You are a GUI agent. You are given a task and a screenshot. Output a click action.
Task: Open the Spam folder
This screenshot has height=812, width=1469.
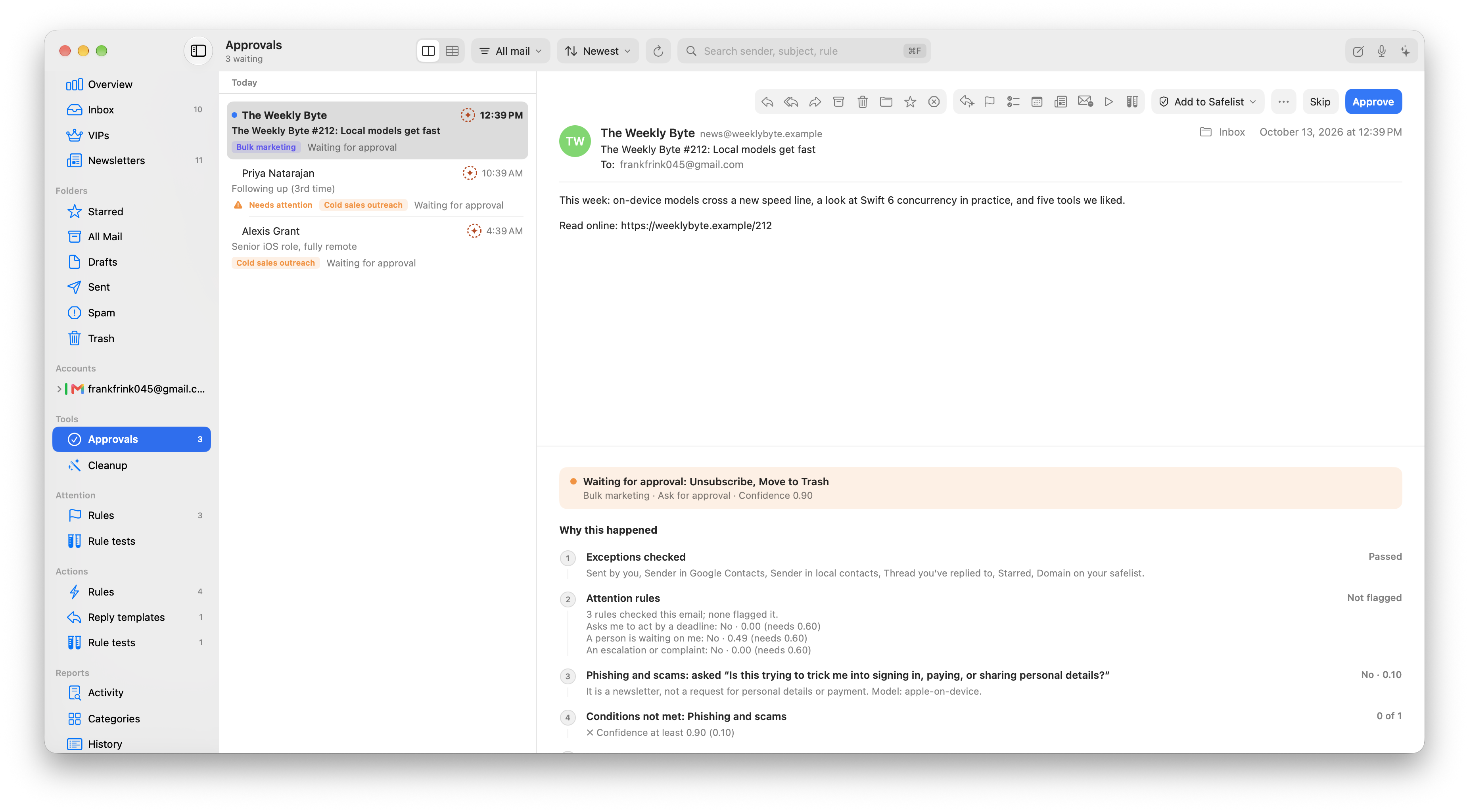132,312
